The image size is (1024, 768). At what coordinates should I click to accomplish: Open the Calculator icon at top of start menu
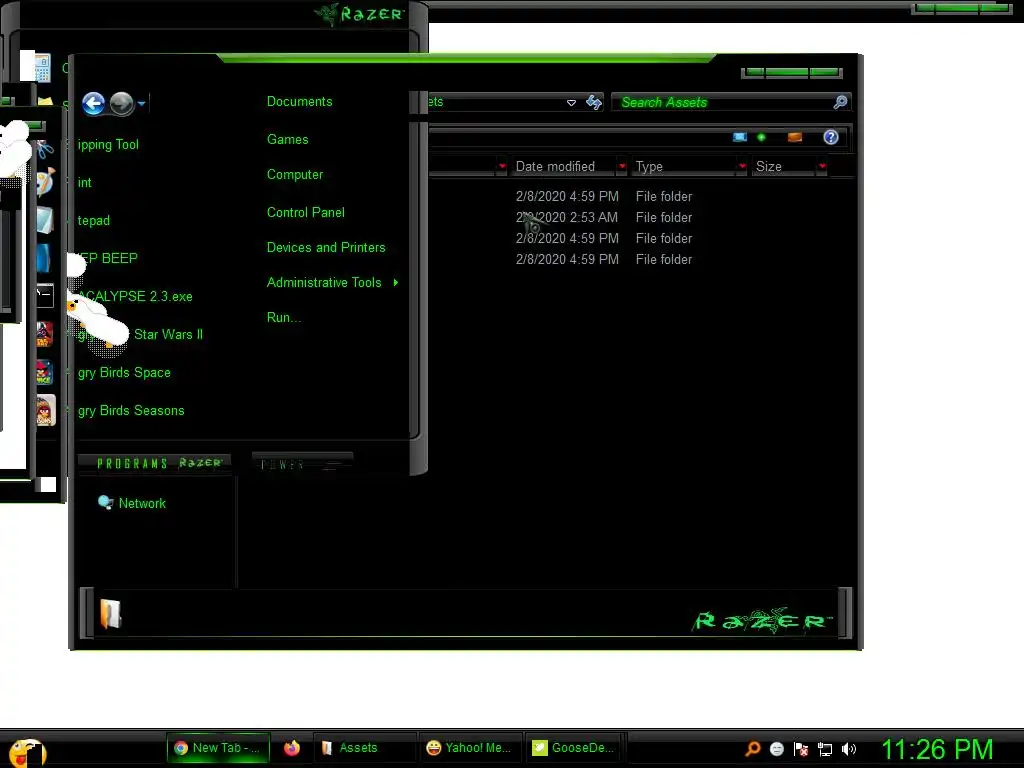pos(42,67)
